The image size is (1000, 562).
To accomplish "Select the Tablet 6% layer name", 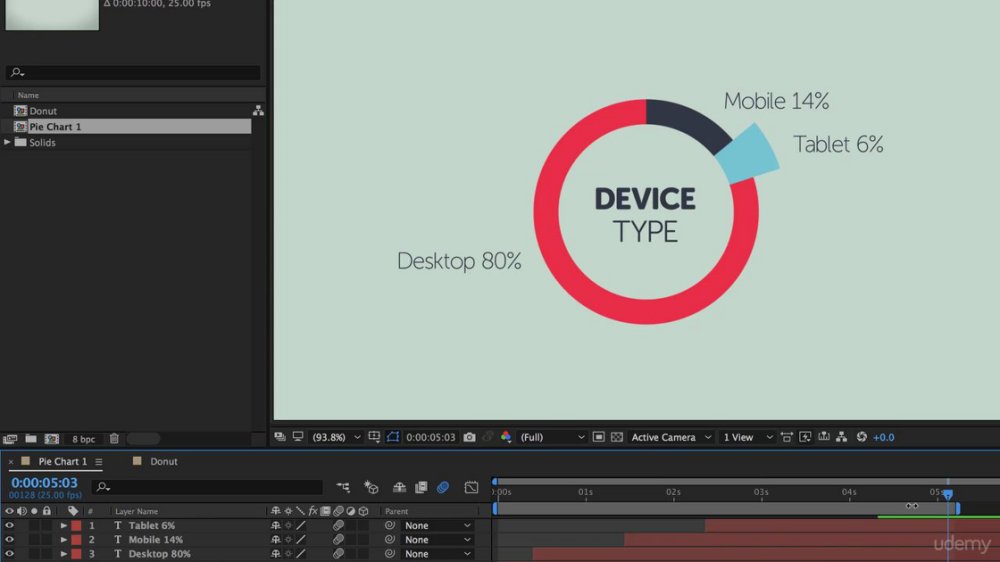I will [x=152, y=526].
